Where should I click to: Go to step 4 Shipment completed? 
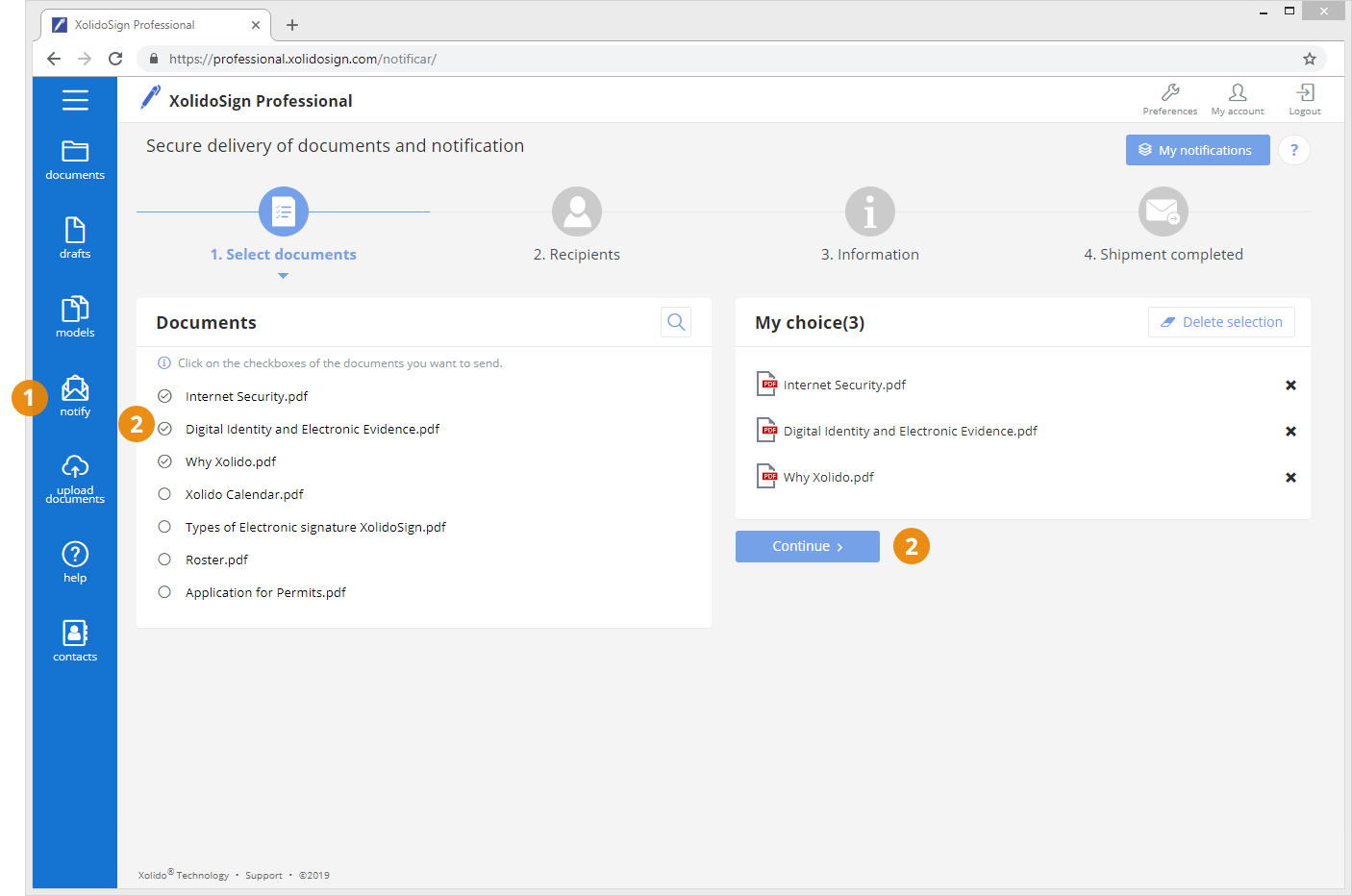pos(1164,255)
